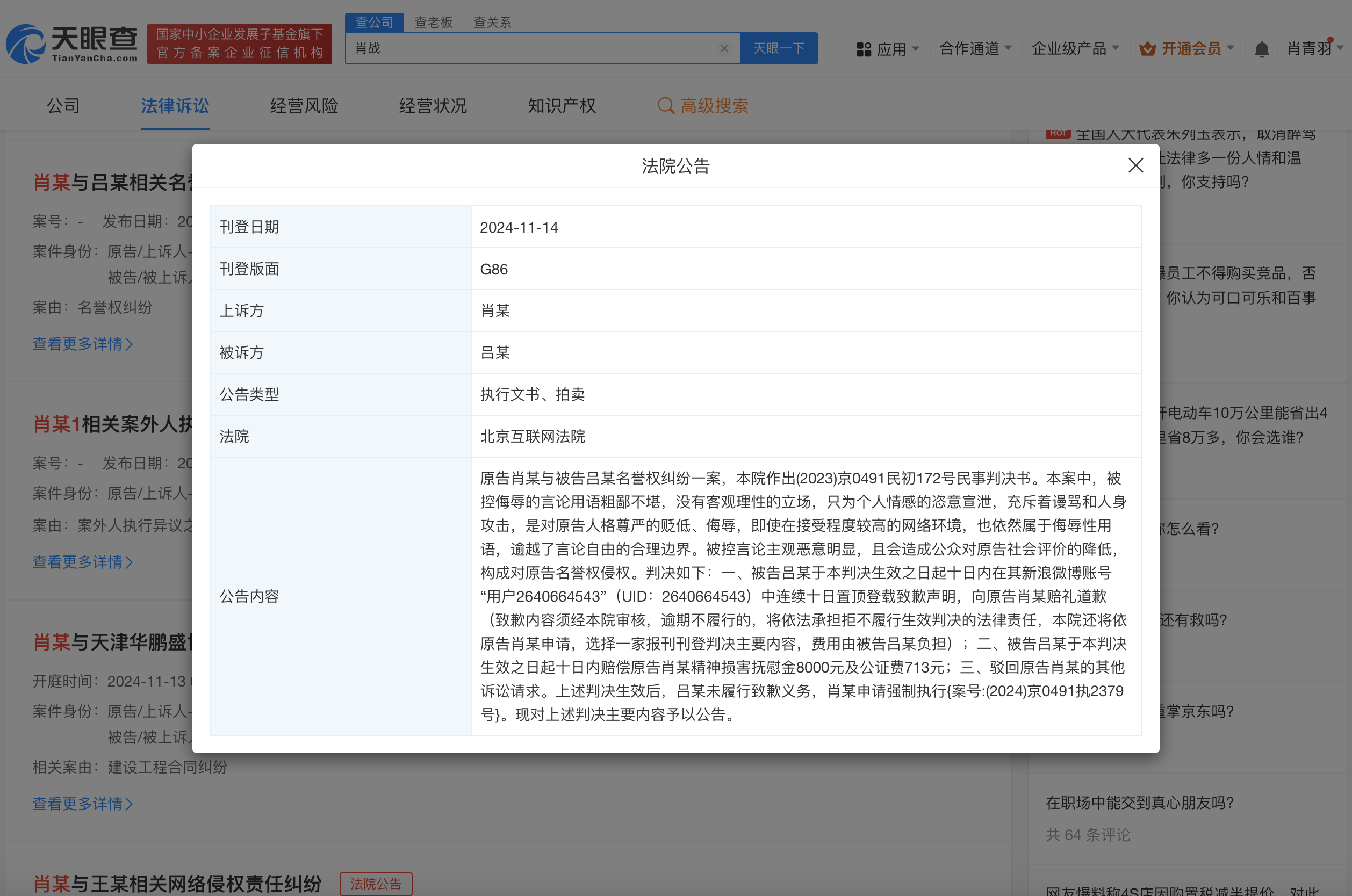Open the notification bell
Viewport: 1352px width, 896px height.
[1261, 50]
